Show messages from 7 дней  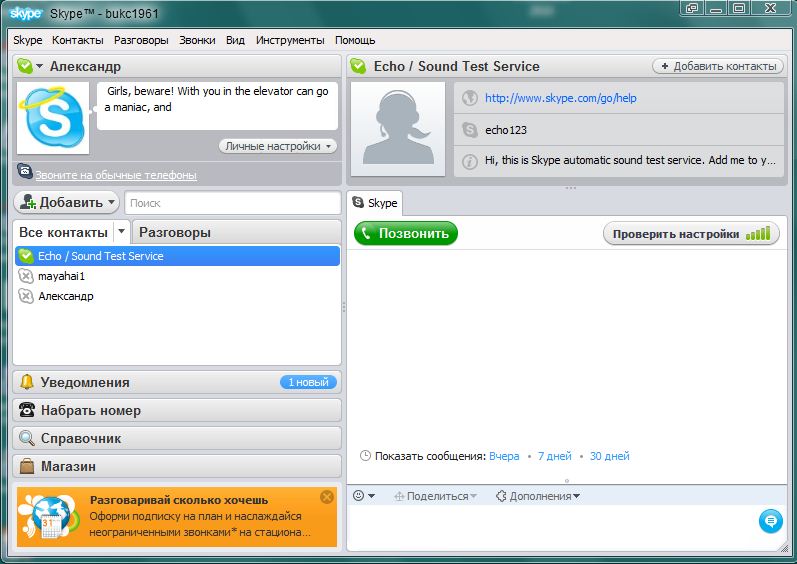pyautogui.click(x=555, y=456)
